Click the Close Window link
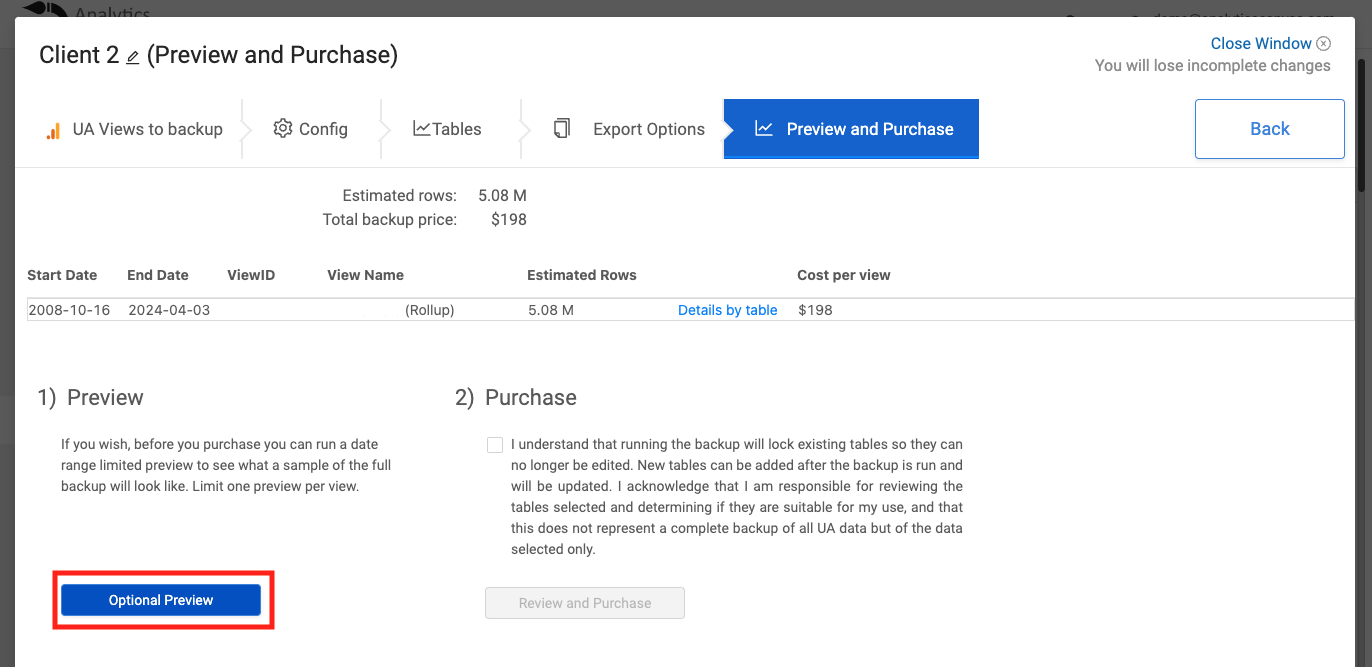The height and width of the screenshot is (667, 1372). [1261, 43]
